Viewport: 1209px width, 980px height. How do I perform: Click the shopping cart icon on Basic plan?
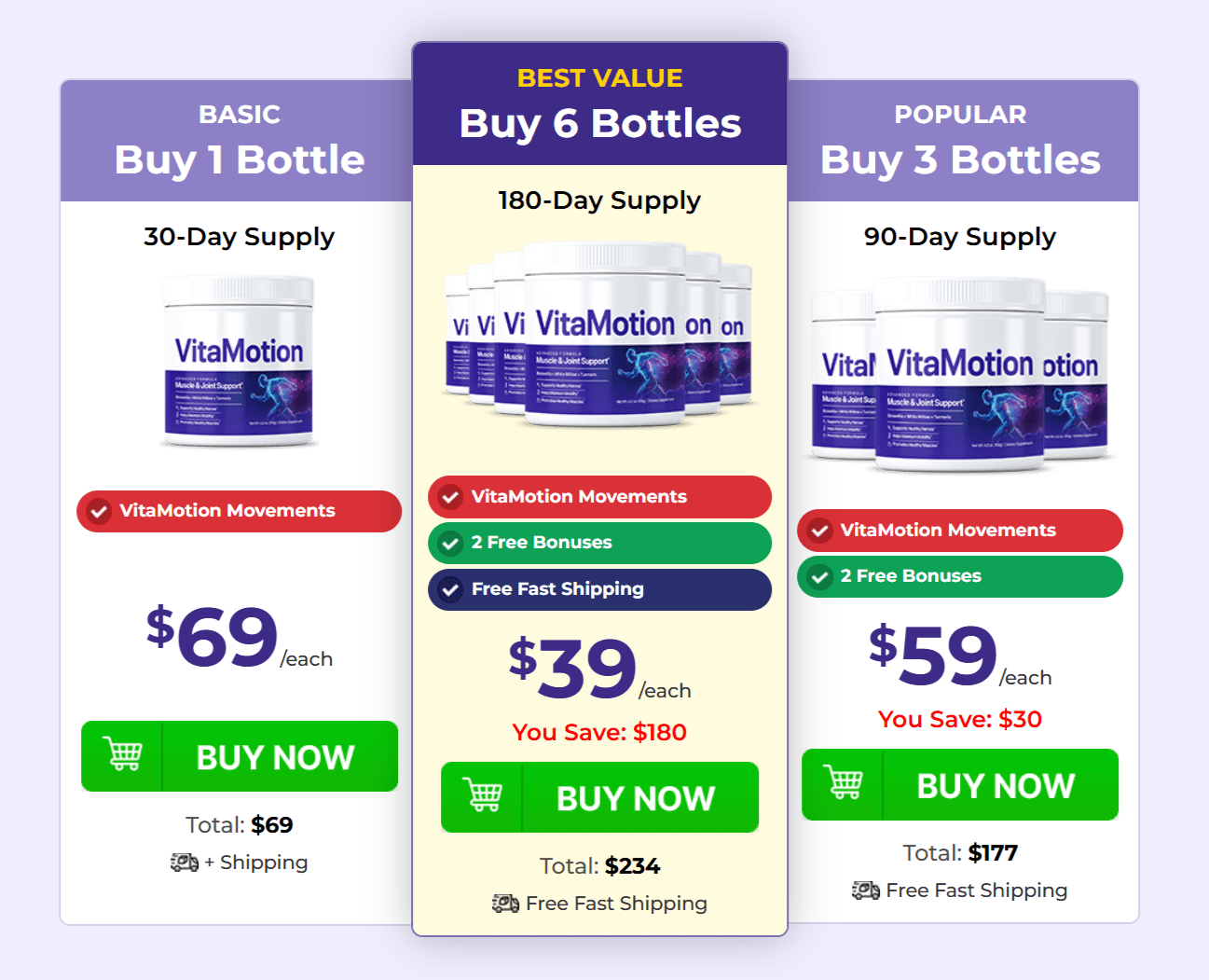(x=124, y=756)
